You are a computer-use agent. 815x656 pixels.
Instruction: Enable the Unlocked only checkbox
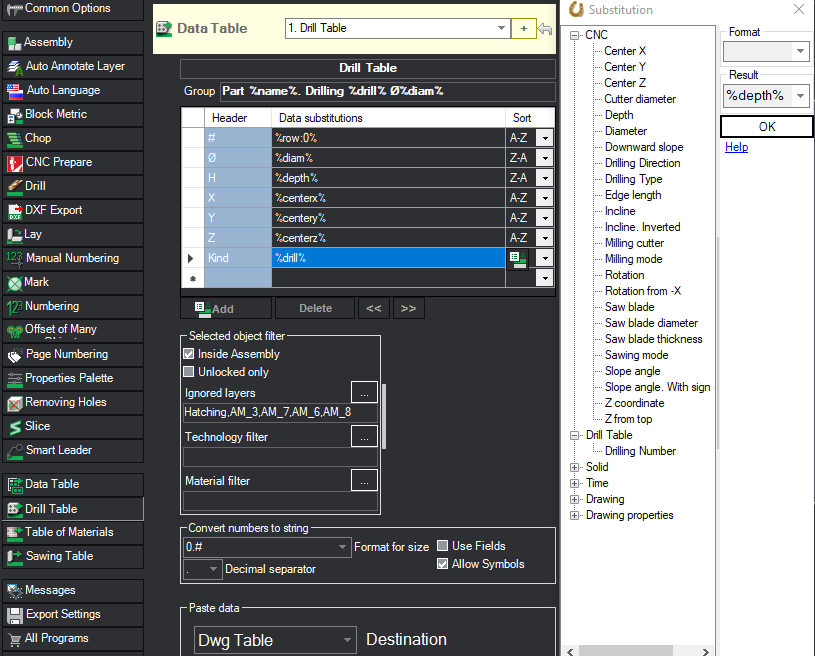pyautogui.click(x=189, y=372)
